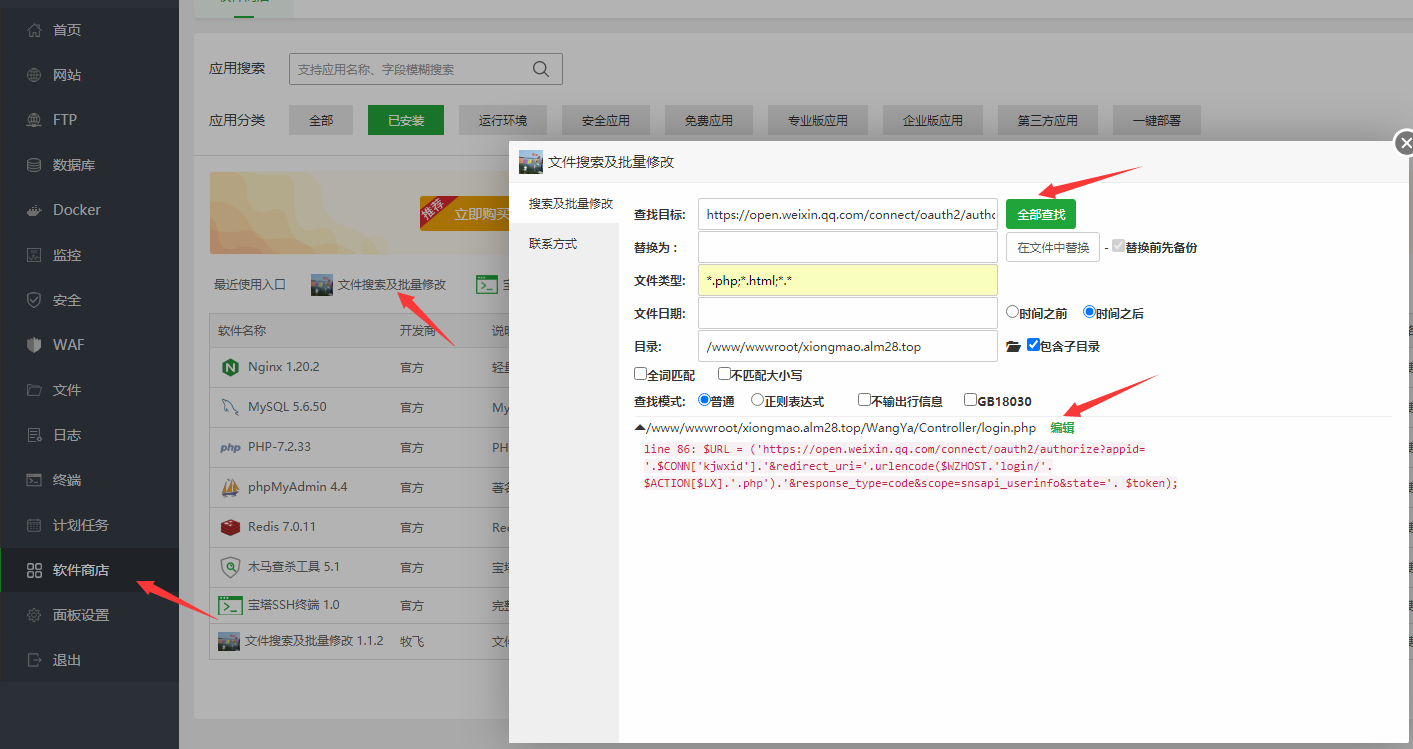Open the folder browse icon beside 目录
This screenshot has height=749, width=1413.
pos(1013,346)
